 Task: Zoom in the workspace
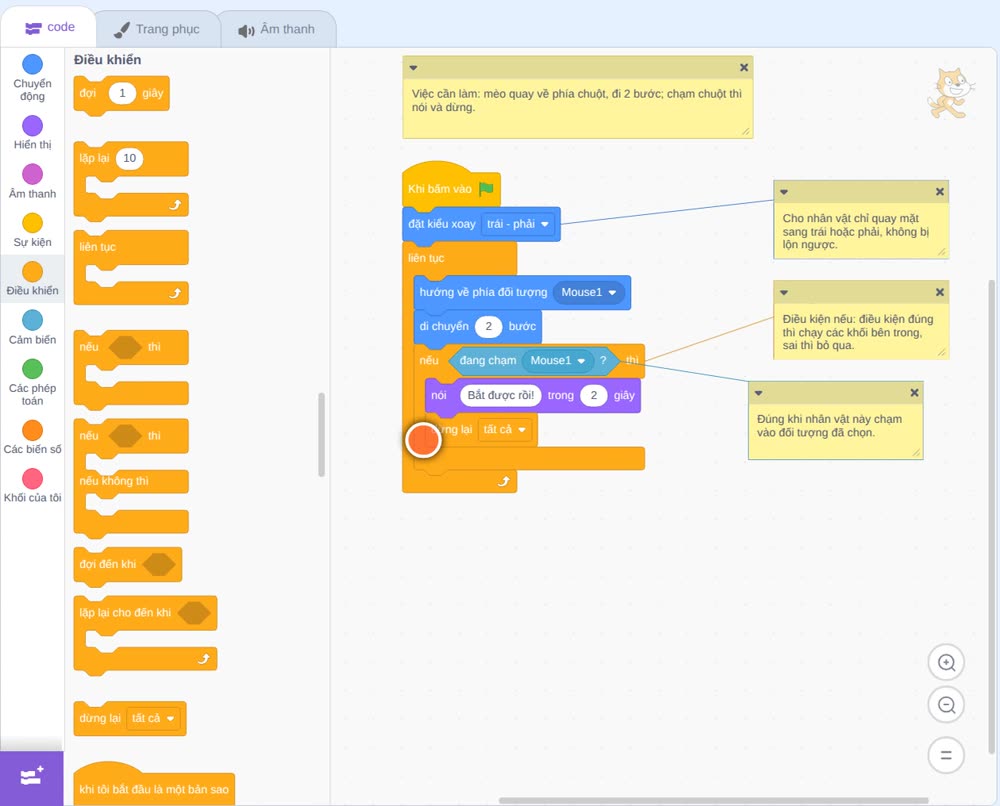tap(946, 663)
